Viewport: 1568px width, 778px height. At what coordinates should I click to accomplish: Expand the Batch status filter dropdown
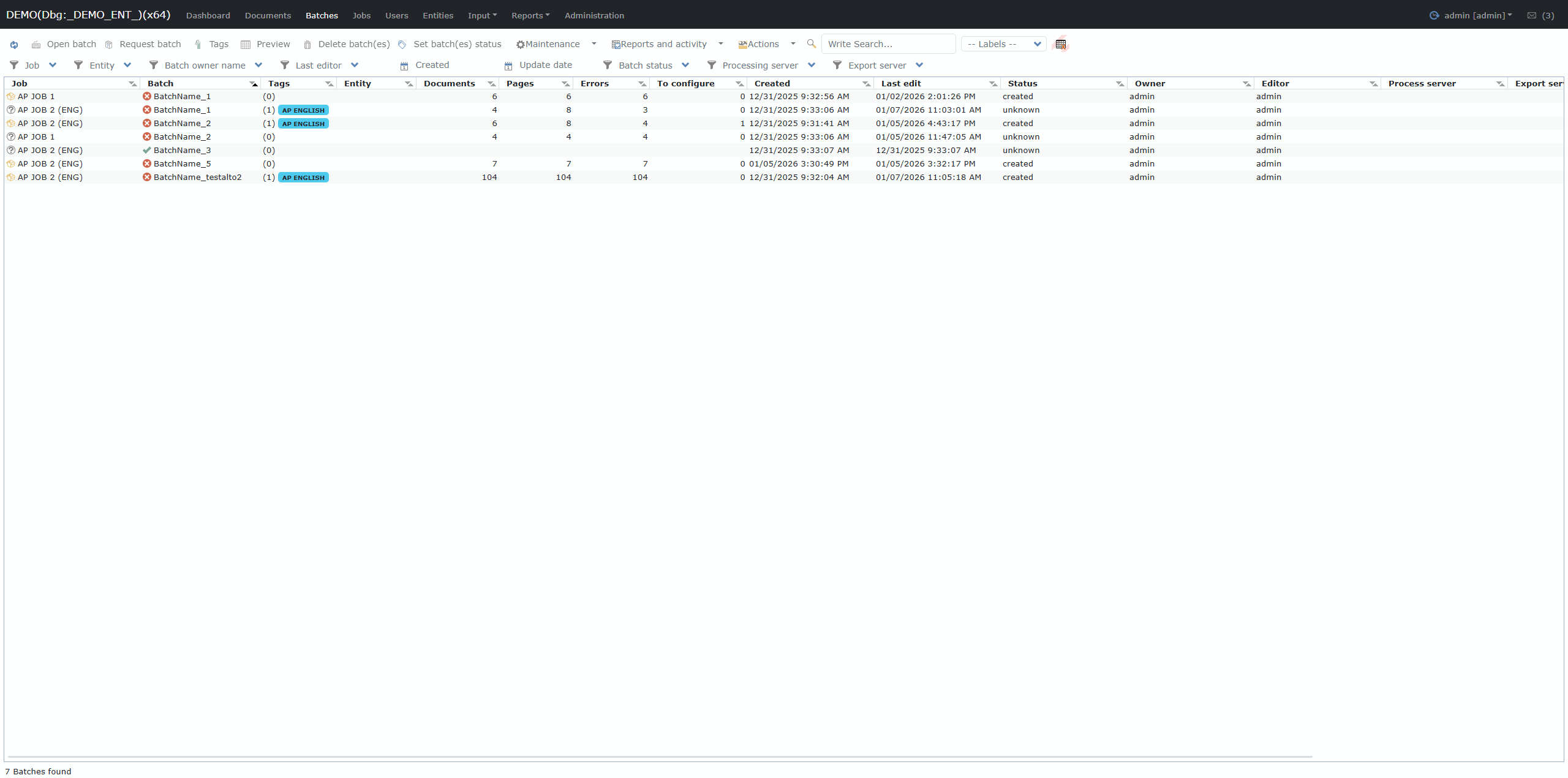[x=685, y=65]
